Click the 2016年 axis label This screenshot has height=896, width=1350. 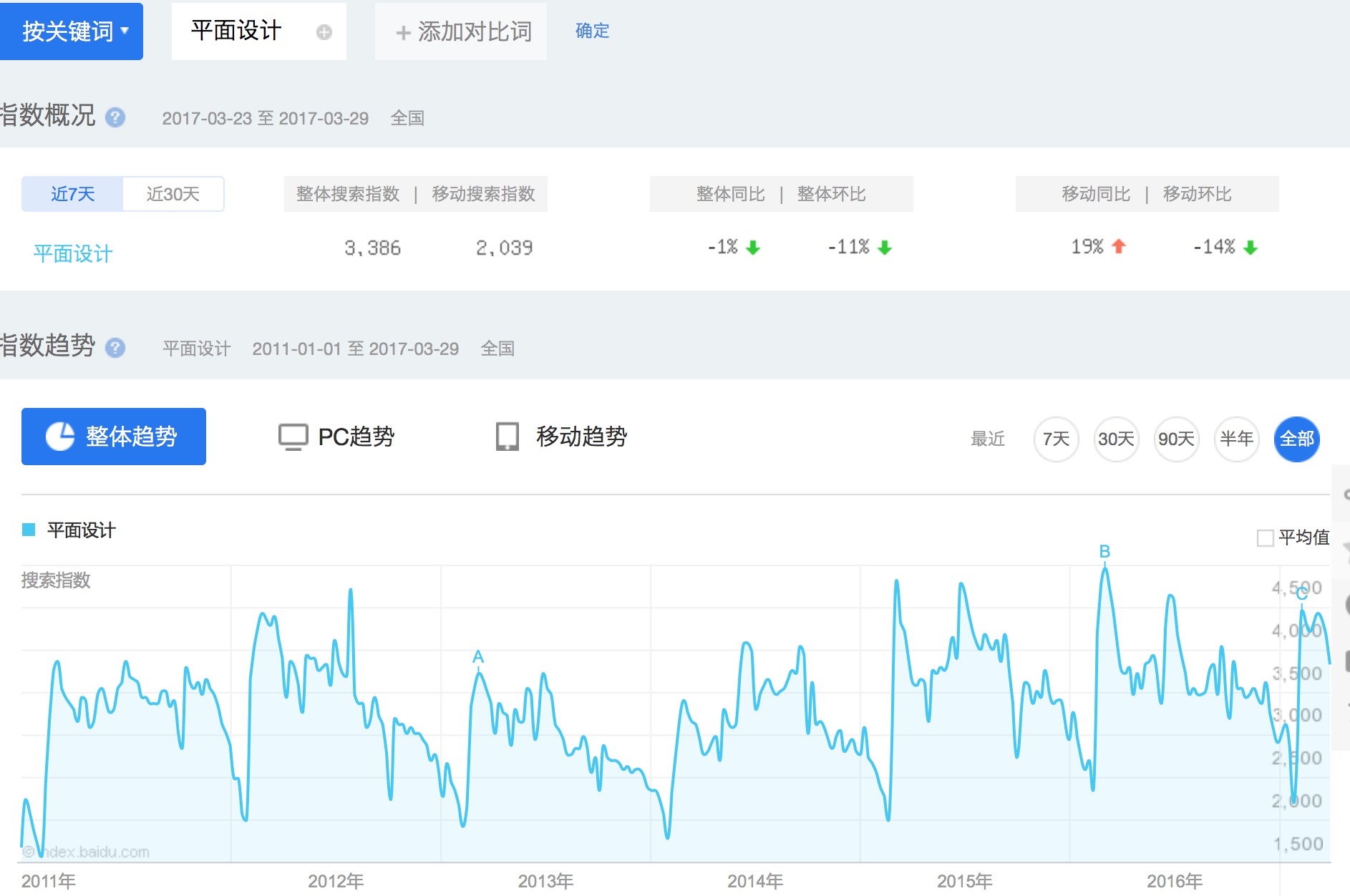coord(1175,881)
